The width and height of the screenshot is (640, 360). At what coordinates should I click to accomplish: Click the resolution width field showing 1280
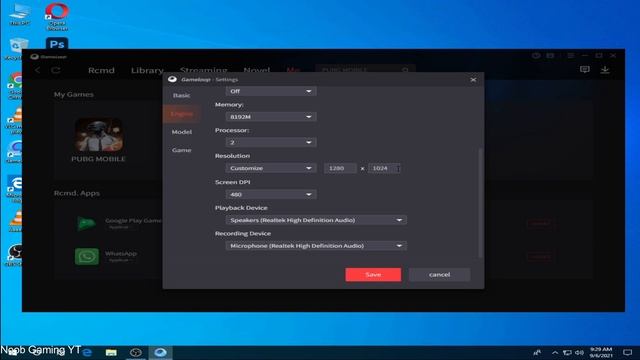[x=340, y=168]
